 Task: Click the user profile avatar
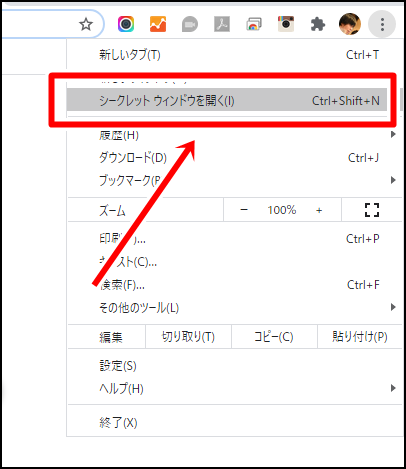point(350,24)
